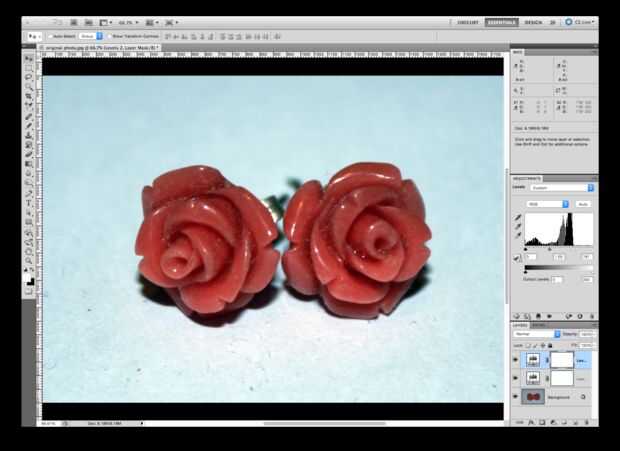
Task: Select the Hand tool
Action: point(29,251)
